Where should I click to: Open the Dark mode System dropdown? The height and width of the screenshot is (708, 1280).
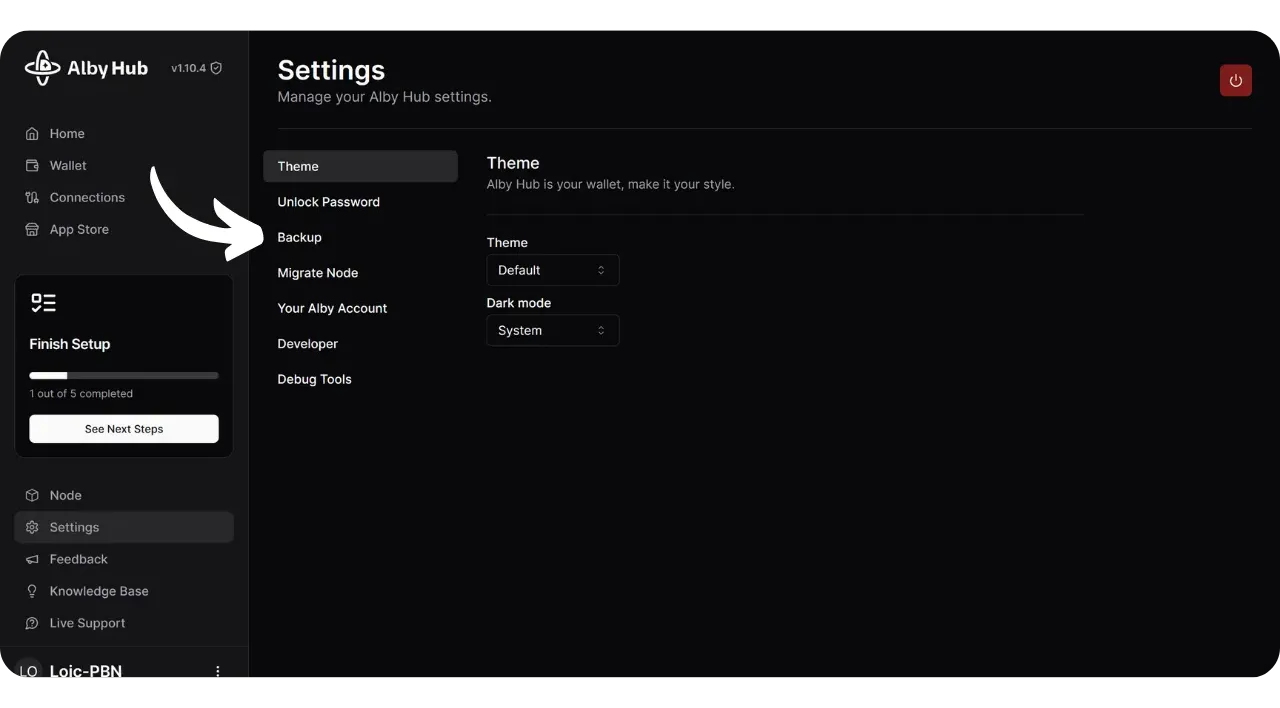[x=552, y=331]
